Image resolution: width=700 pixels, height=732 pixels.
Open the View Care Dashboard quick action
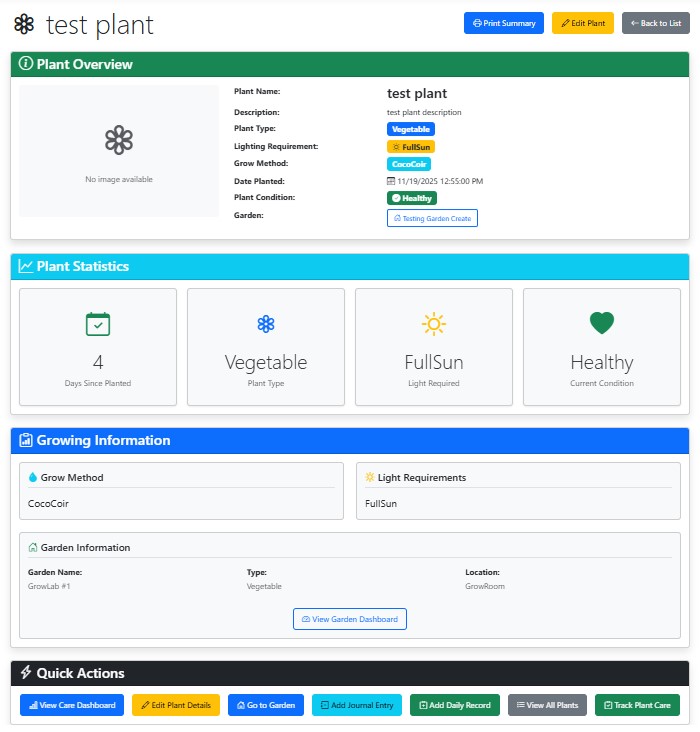point(72,705)
